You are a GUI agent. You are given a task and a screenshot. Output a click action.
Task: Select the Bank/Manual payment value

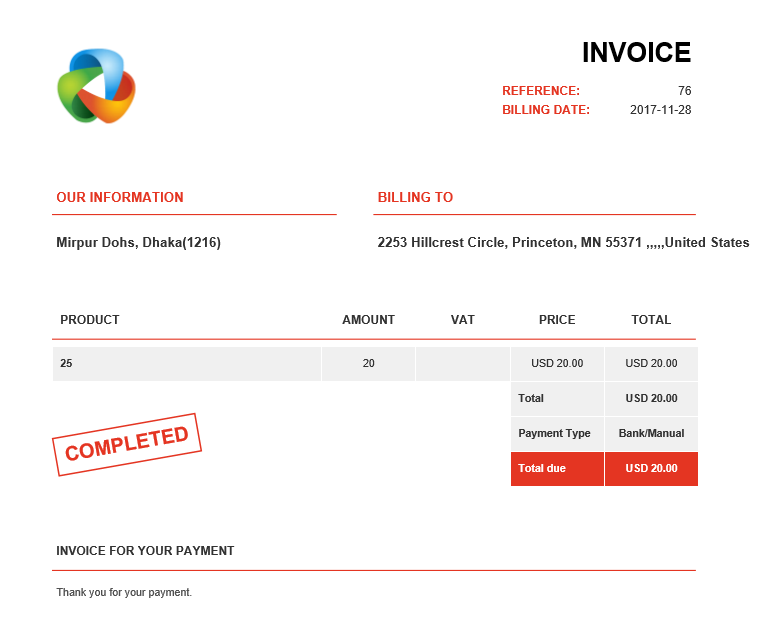coord(651,434)
